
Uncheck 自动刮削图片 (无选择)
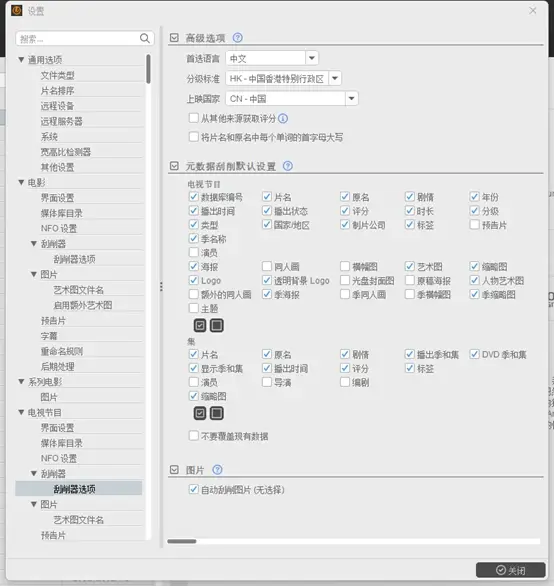[194, 490]
